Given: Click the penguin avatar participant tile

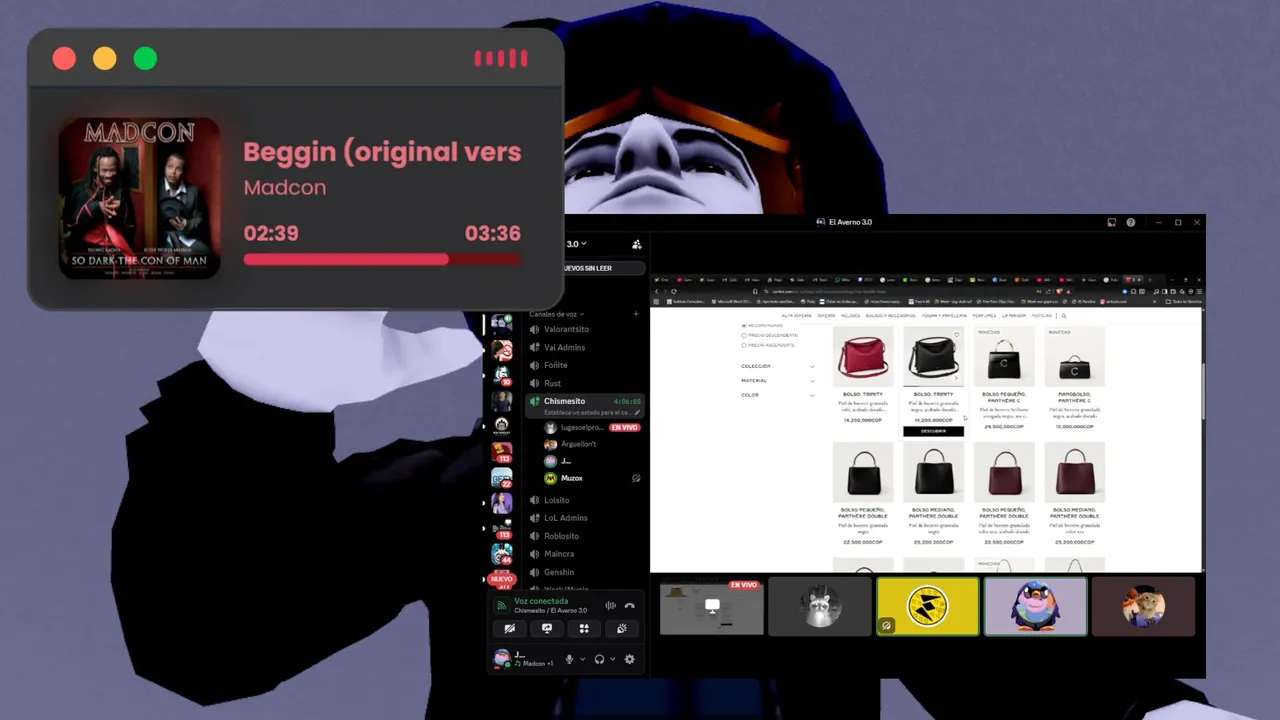Looking at the screenshot, I should (x=1036, y=606).
